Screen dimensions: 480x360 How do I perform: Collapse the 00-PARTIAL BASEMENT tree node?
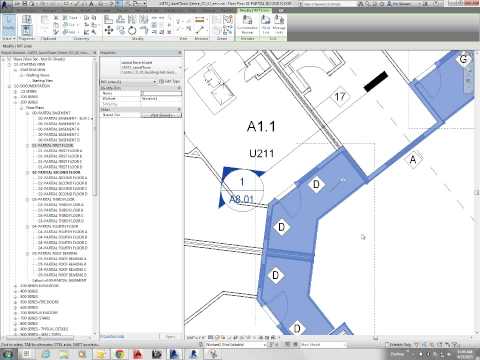coord(28,113)
